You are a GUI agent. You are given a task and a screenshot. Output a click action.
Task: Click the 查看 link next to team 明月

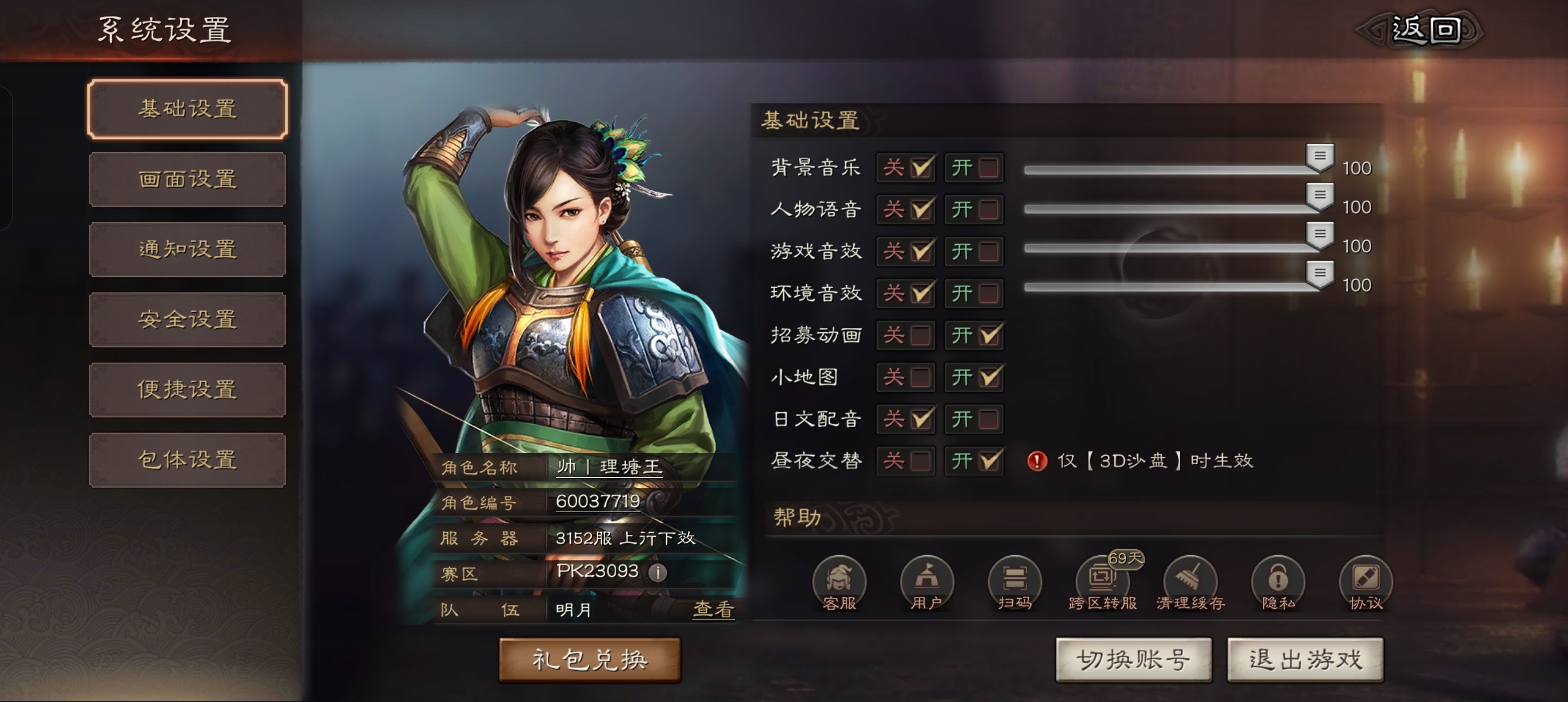(714, 609)
